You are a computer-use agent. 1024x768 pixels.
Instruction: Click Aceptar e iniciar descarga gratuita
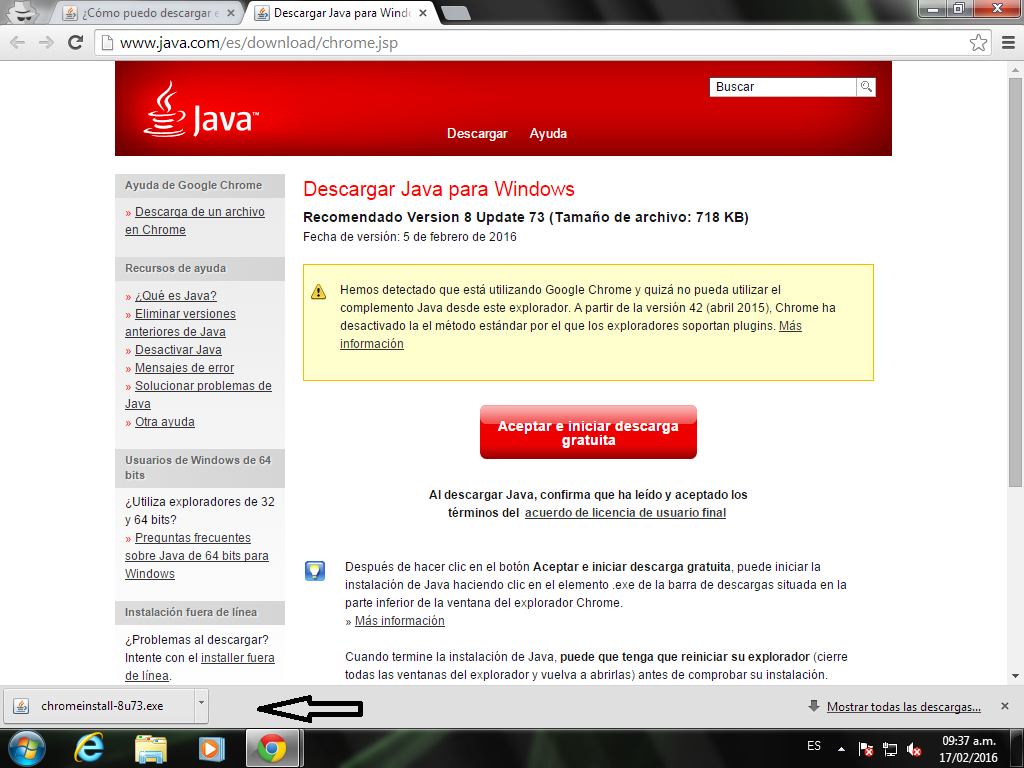click(x=588, y=431)
